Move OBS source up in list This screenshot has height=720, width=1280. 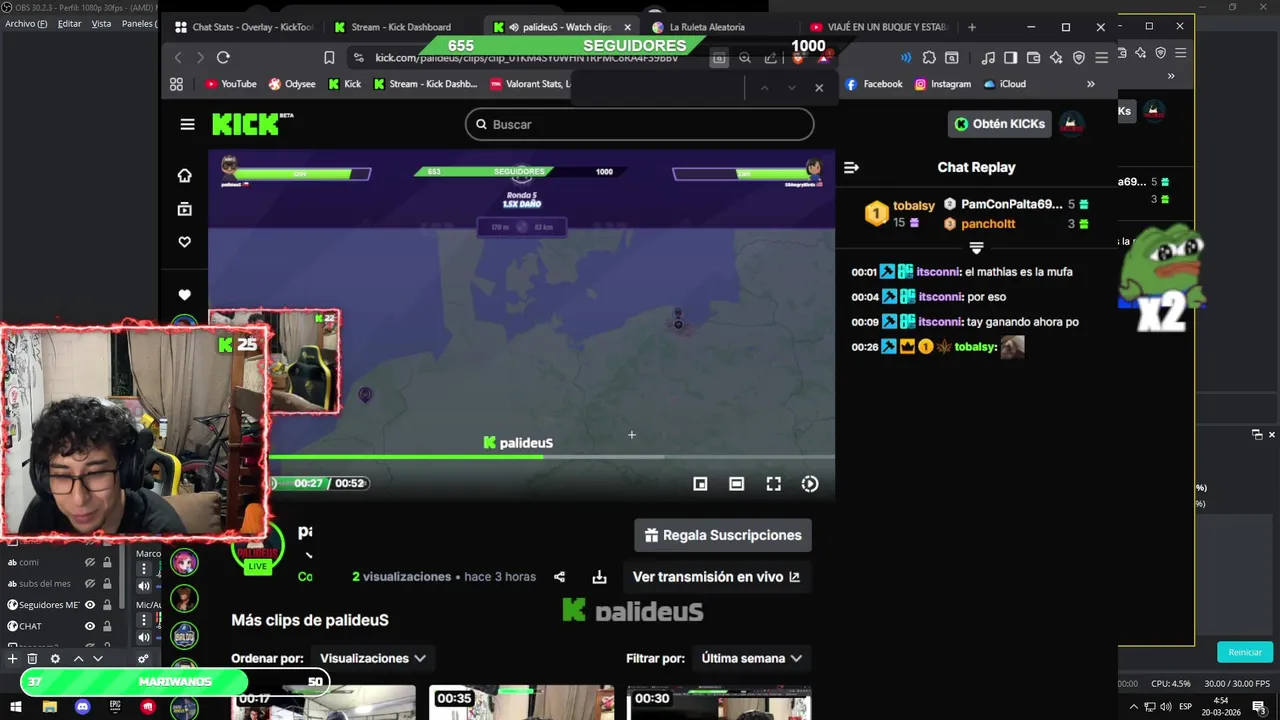[78, 658]
